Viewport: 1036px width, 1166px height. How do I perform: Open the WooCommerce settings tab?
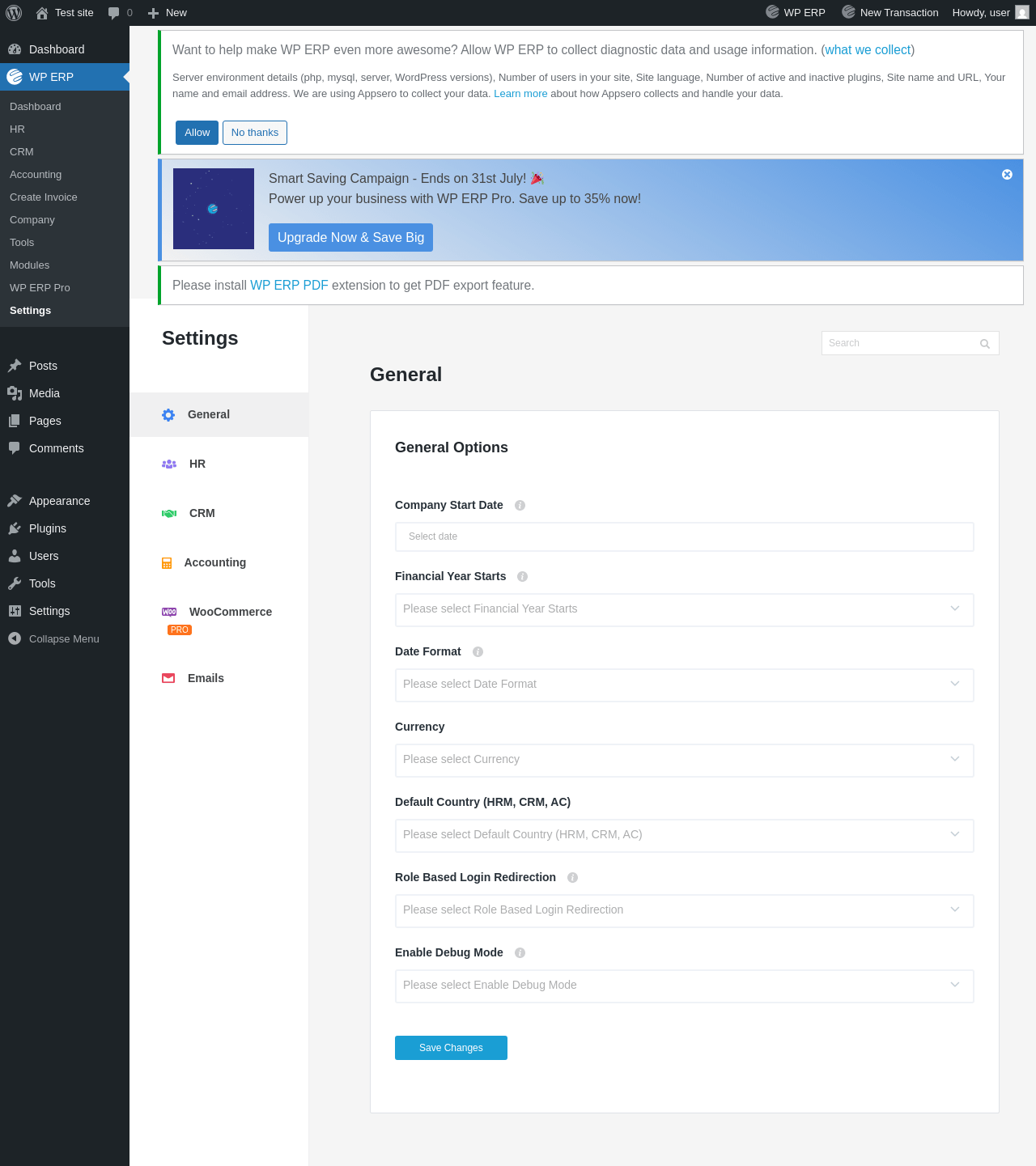tap(219, 620)
